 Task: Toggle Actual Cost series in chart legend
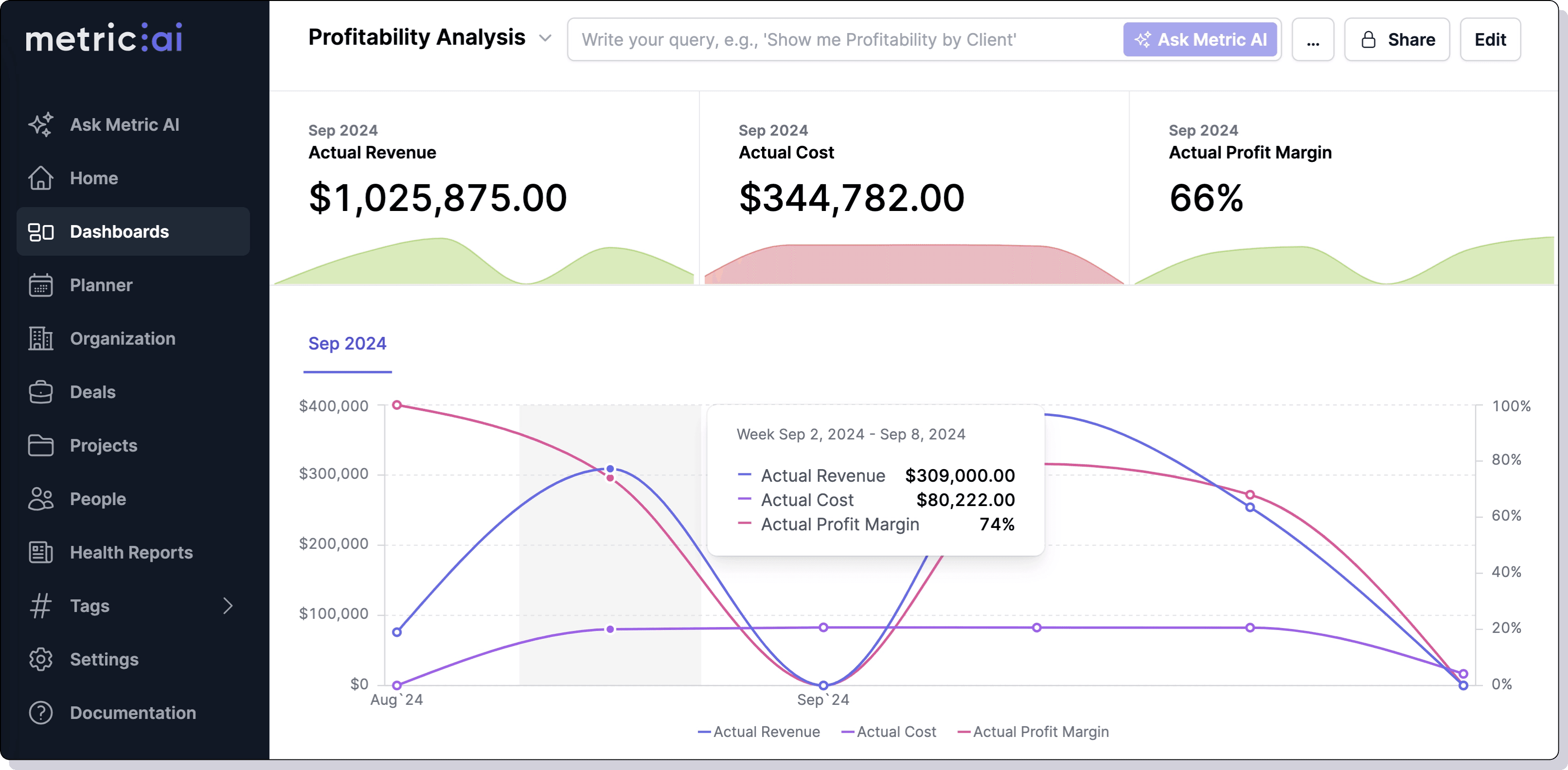click(x=888, y=732)
